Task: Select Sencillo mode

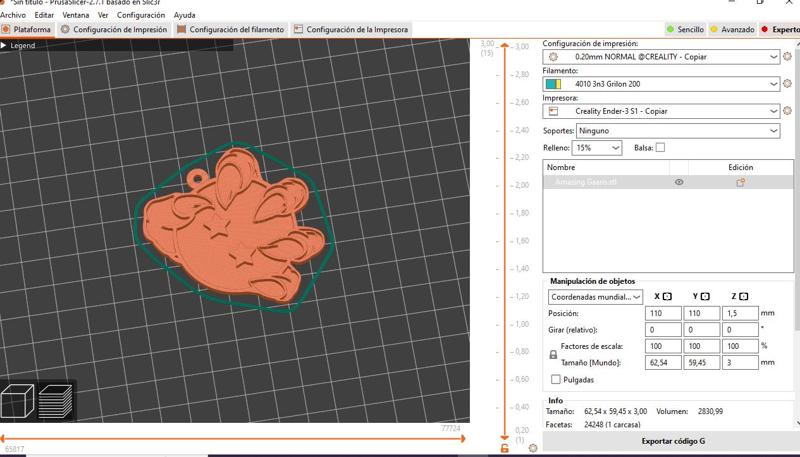Action: (685, 30)
